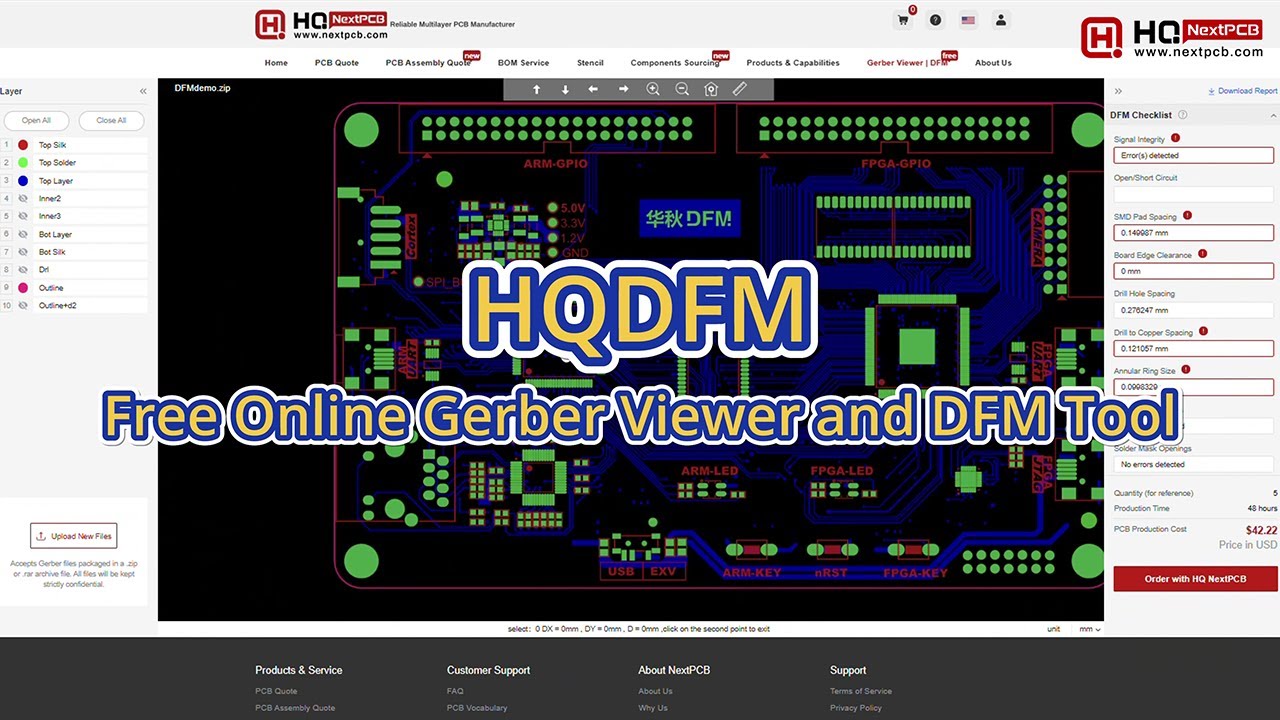Open Products & Capabilities menu item
The width and height of the screenshot is (1280, 720).
point(793,63)
